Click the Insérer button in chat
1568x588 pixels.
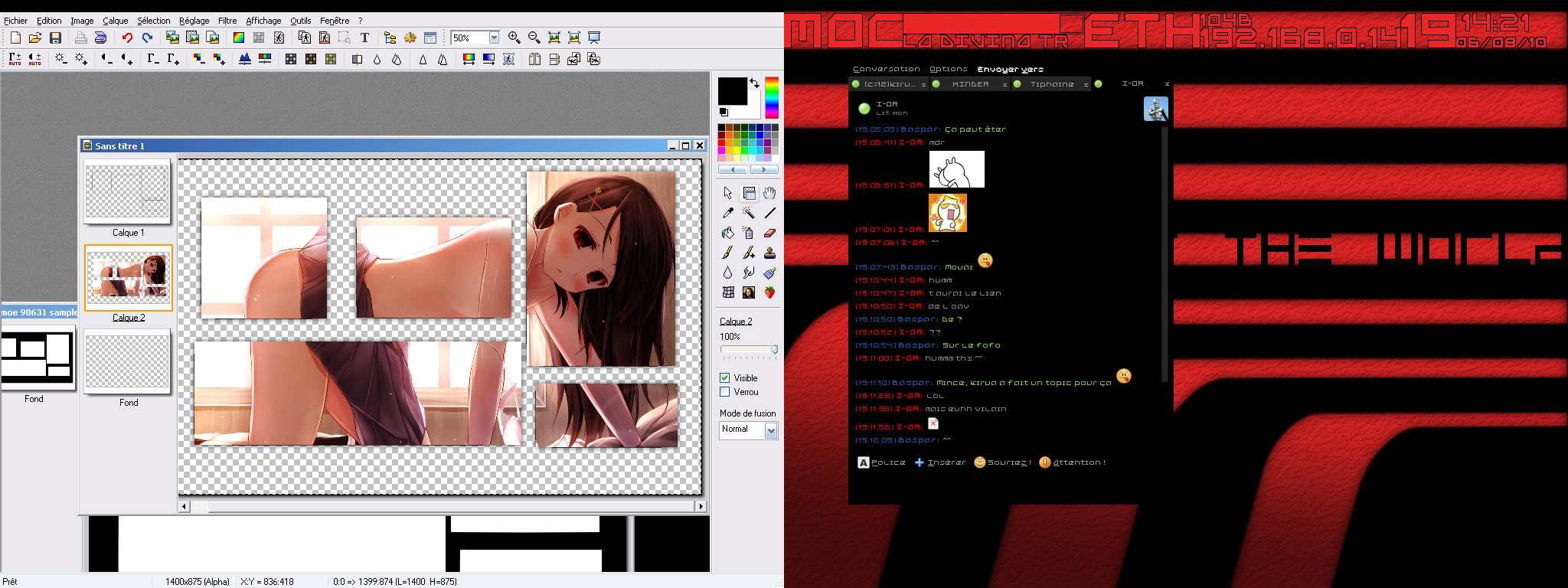pyautogui.click(x=940, y=462)
